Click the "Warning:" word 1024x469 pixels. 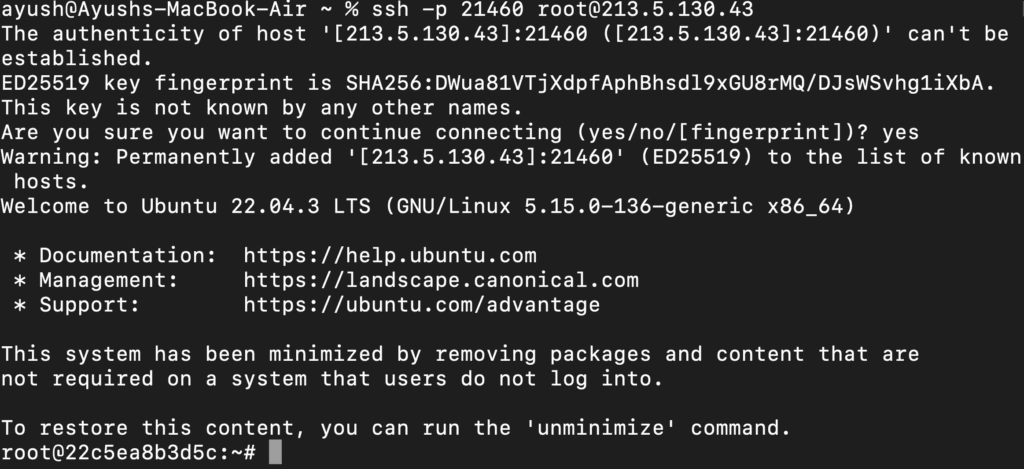[x=52, y=157]
